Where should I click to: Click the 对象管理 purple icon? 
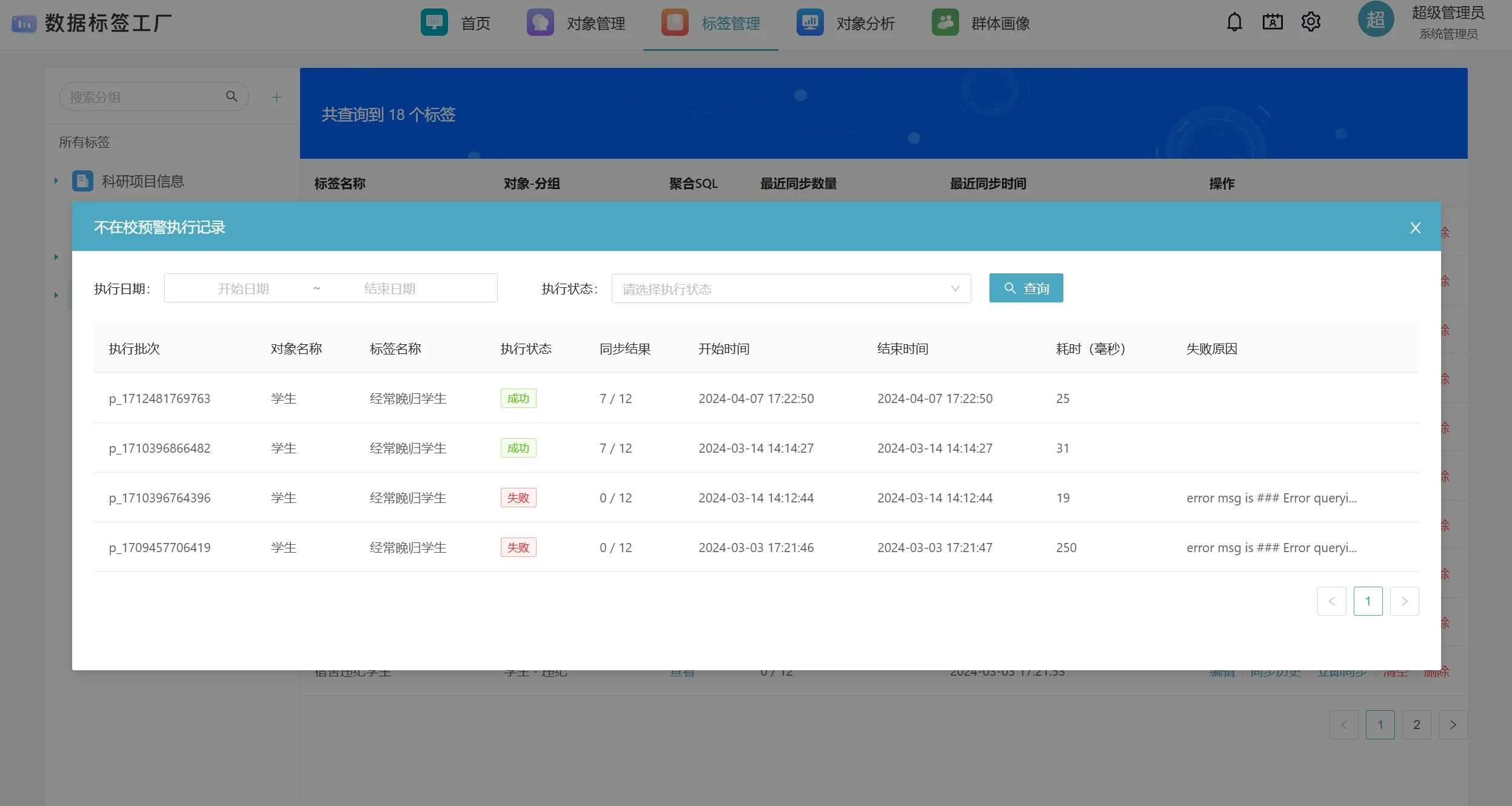tap(540, 22)
